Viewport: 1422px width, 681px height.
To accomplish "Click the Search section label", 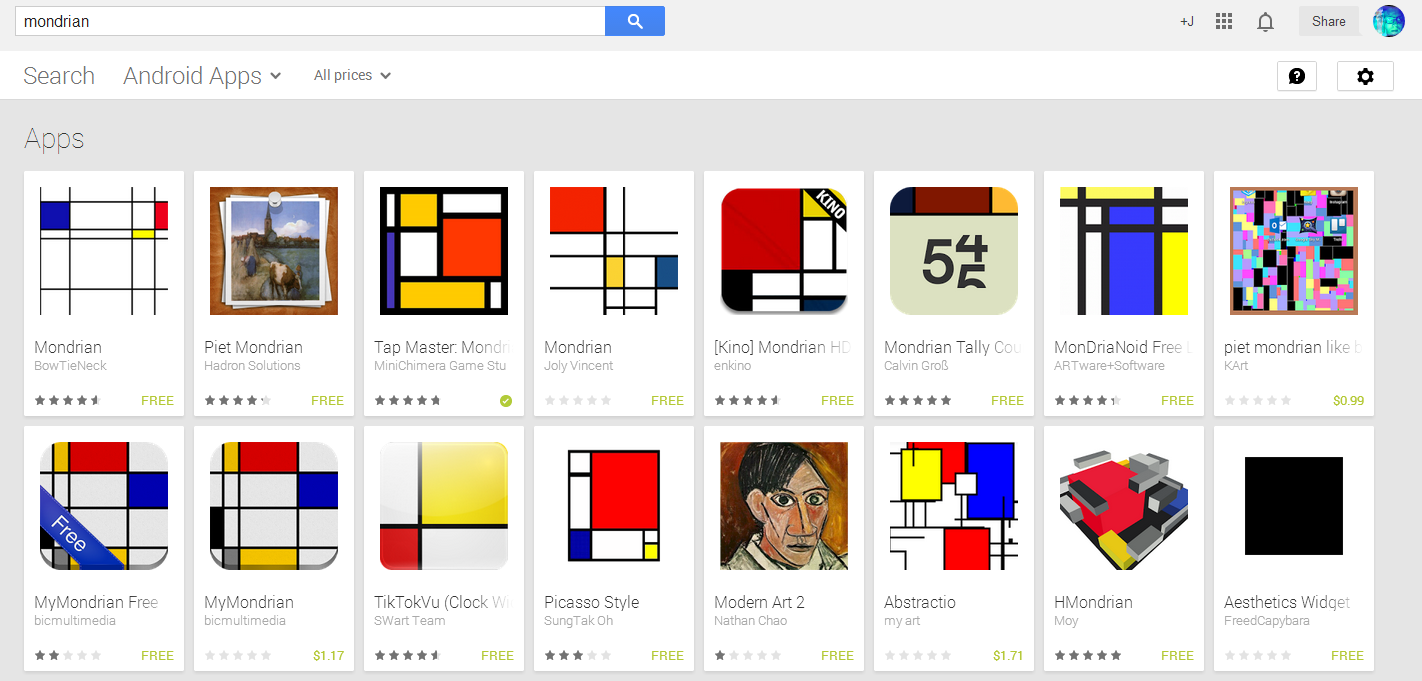I will 59,76.
